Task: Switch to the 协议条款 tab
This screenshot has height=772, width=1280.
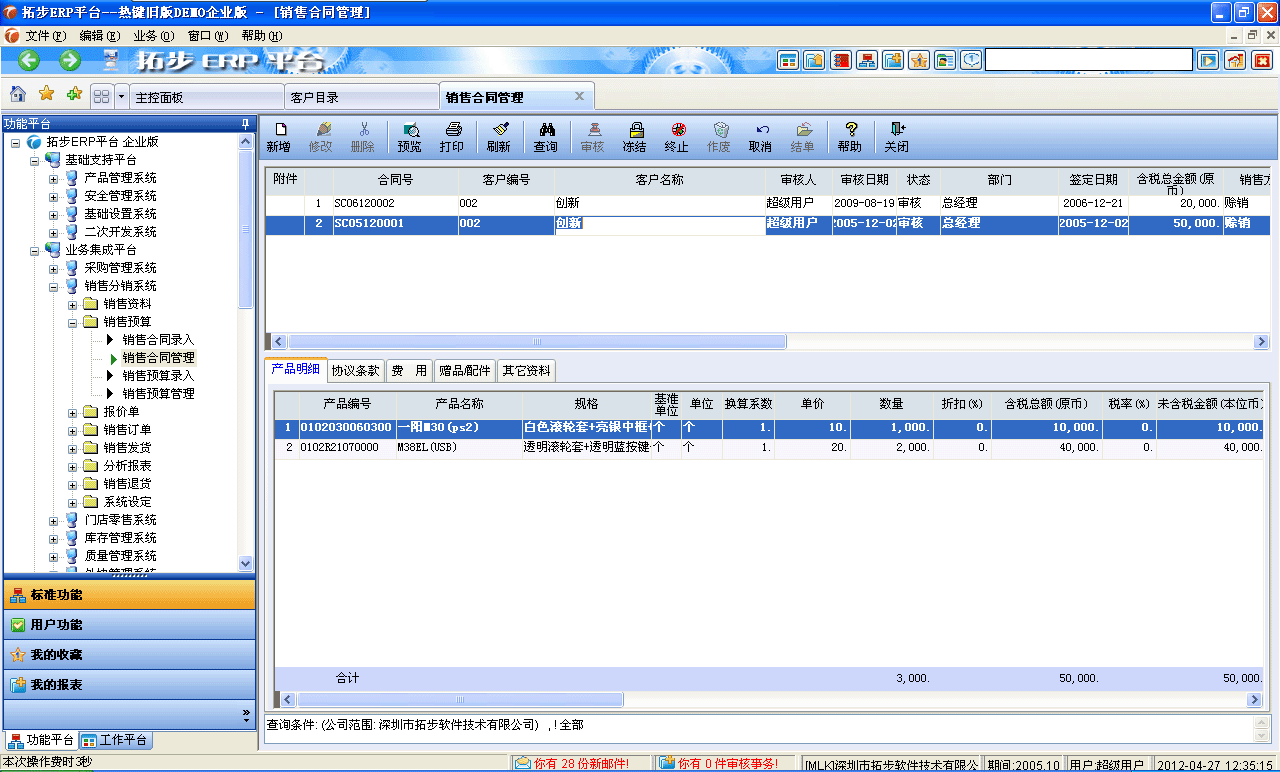Action: click(355, 369)
